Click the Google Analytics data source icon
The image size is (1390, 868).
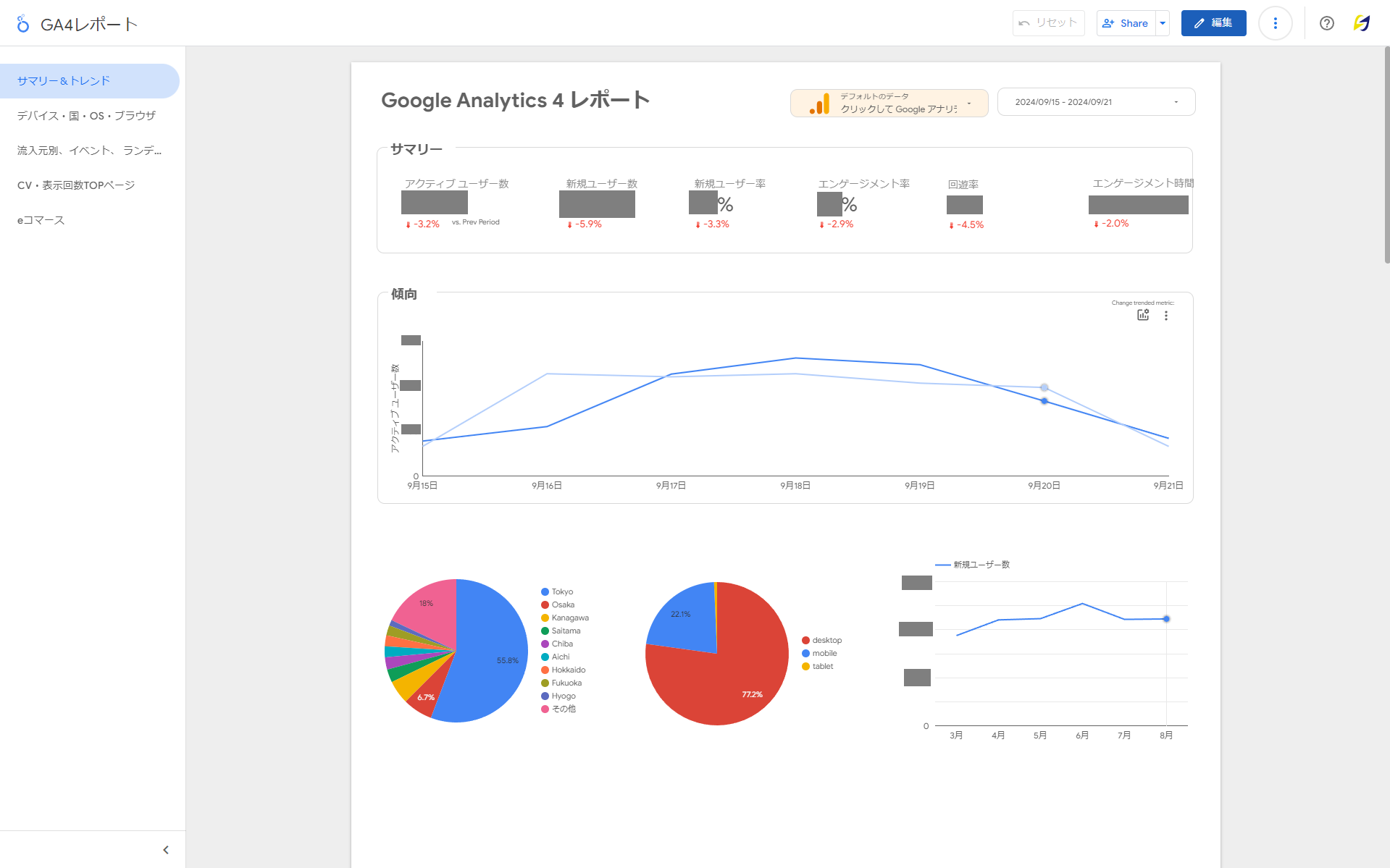pyautogui.click(x=819, y=103)
